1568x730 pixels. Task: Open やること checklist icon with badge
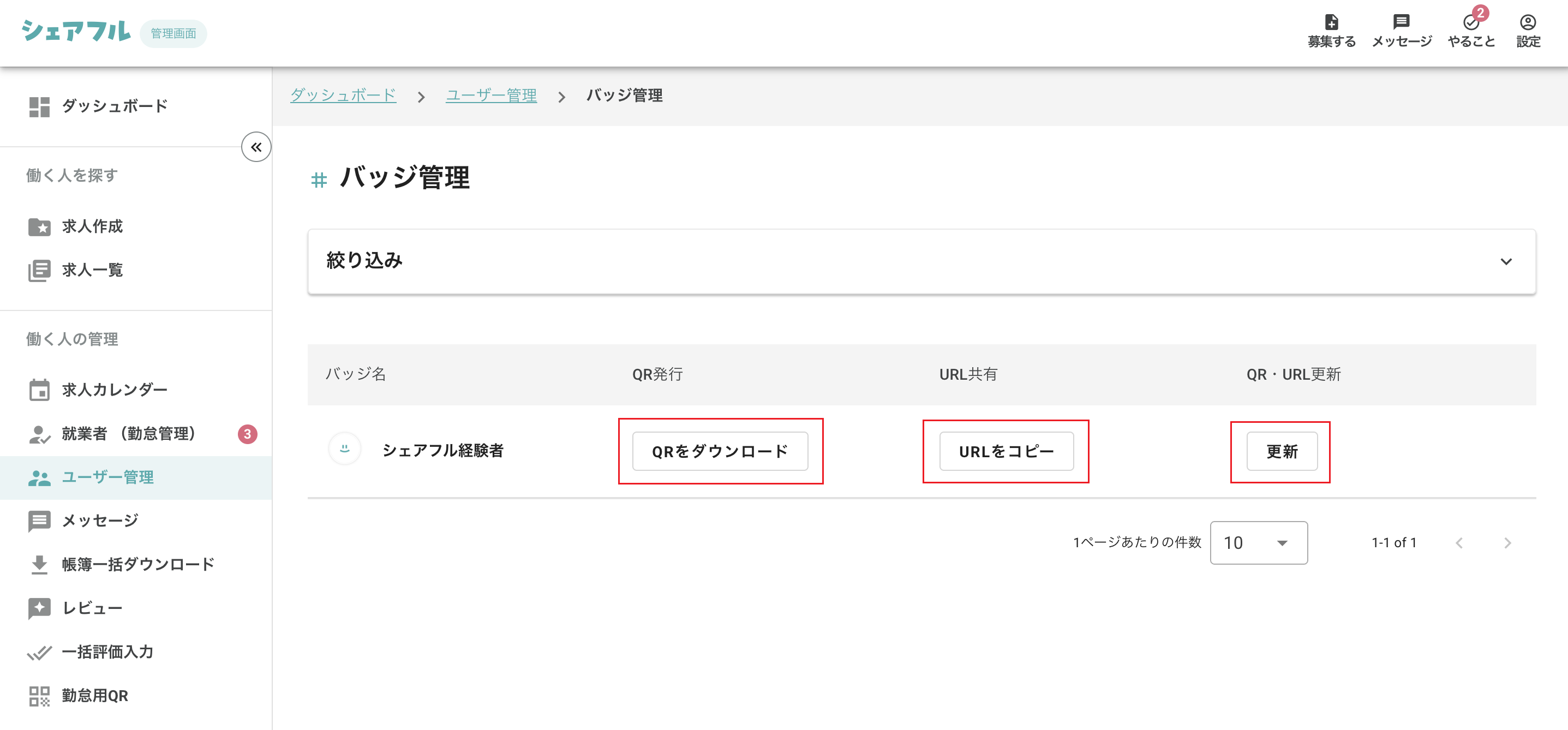1470,22
